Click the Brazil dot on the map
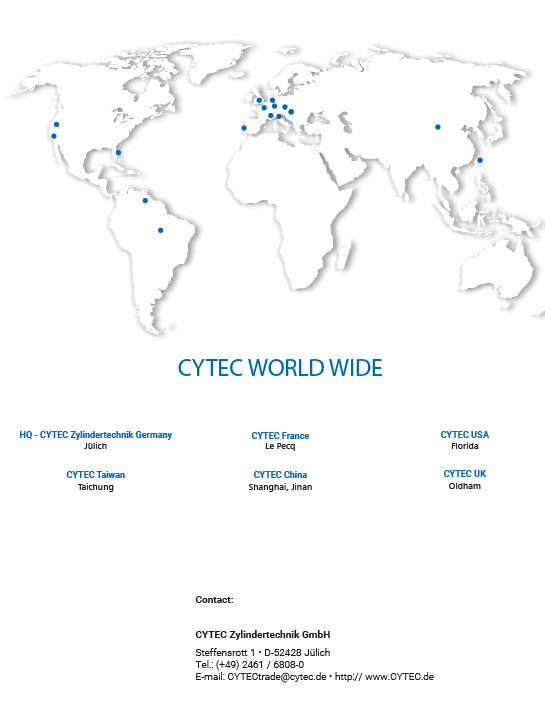The width and height of the screenshot is (545, 701). 161,230
